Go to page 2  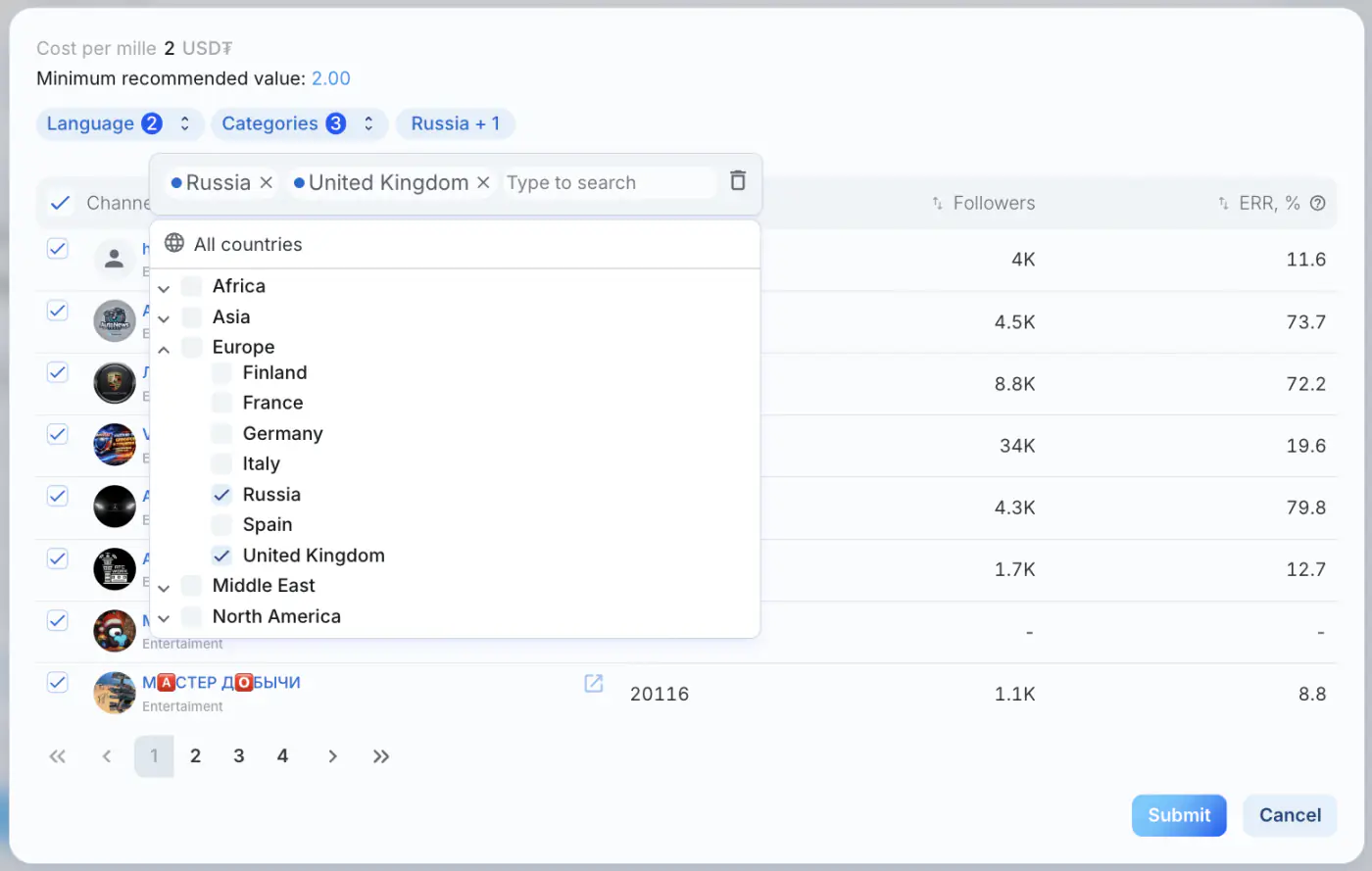[x=196, y=756]
